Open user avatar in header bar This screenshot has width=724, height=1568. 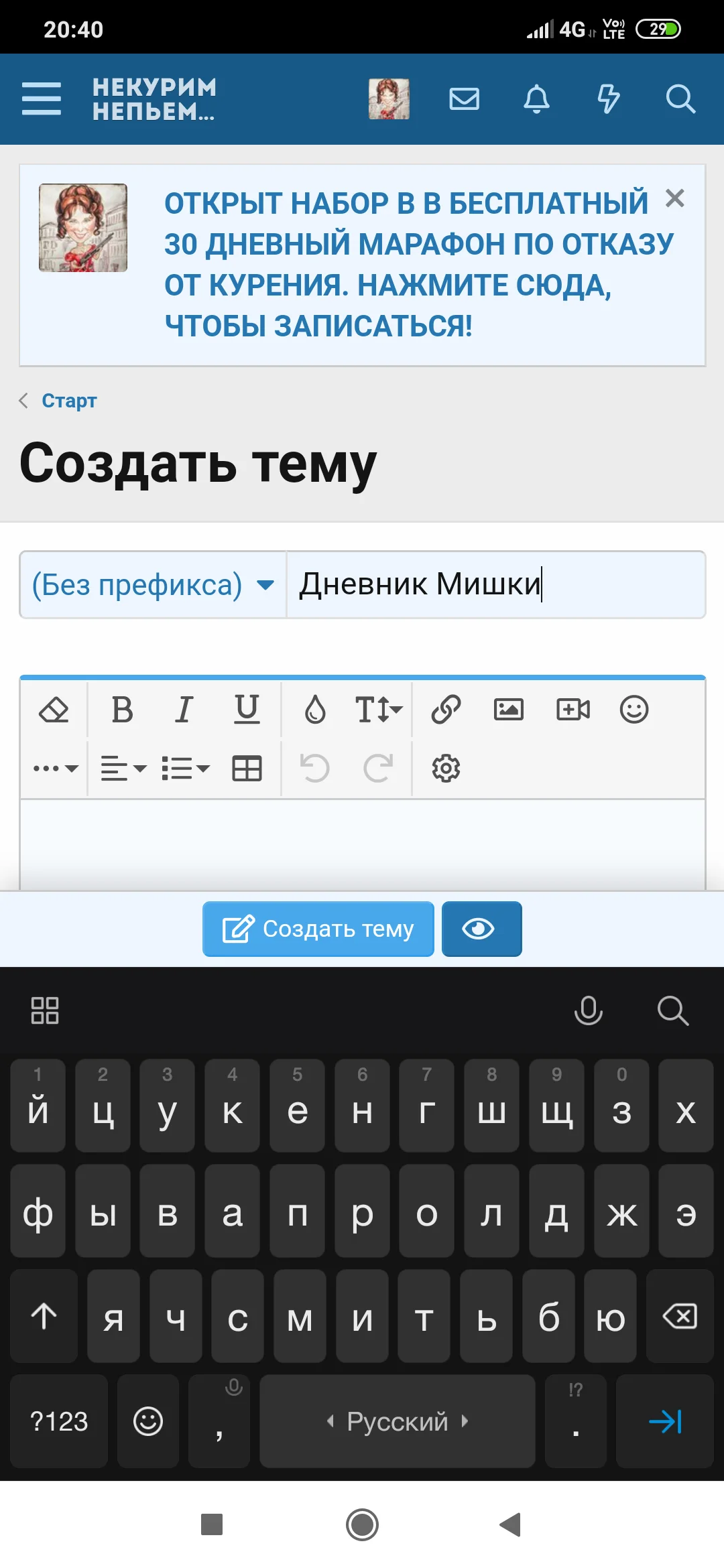(x=389, y=99)
